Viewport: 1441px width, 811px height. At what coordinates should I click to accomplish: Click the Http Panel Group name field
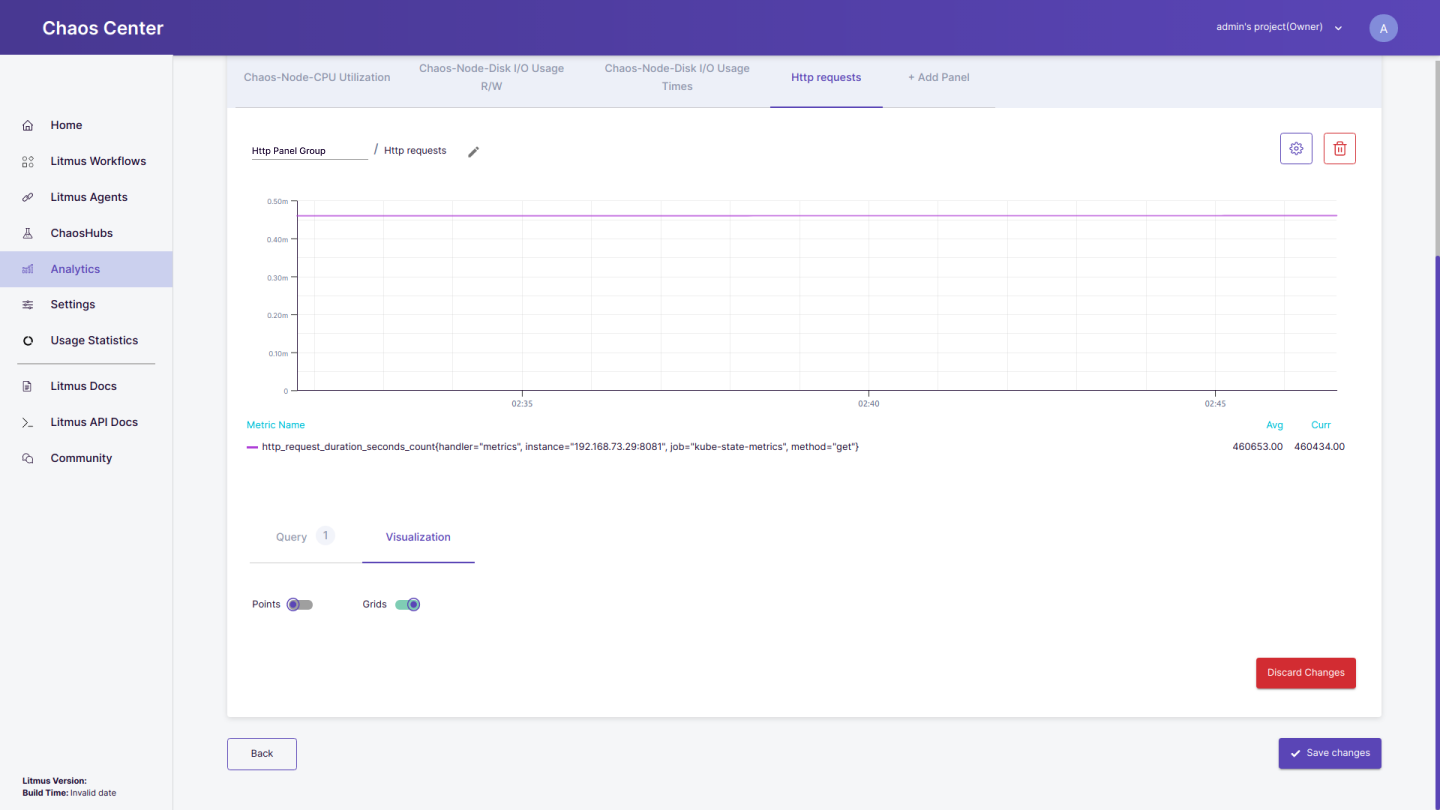pyautogui.click(x=309, y=151)
